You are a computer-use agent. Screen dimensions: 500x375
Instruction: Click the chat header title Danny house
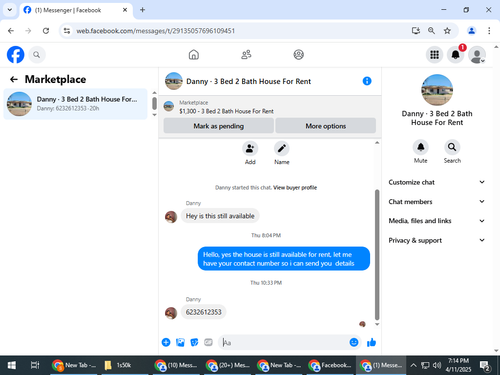tap(248, 81)
